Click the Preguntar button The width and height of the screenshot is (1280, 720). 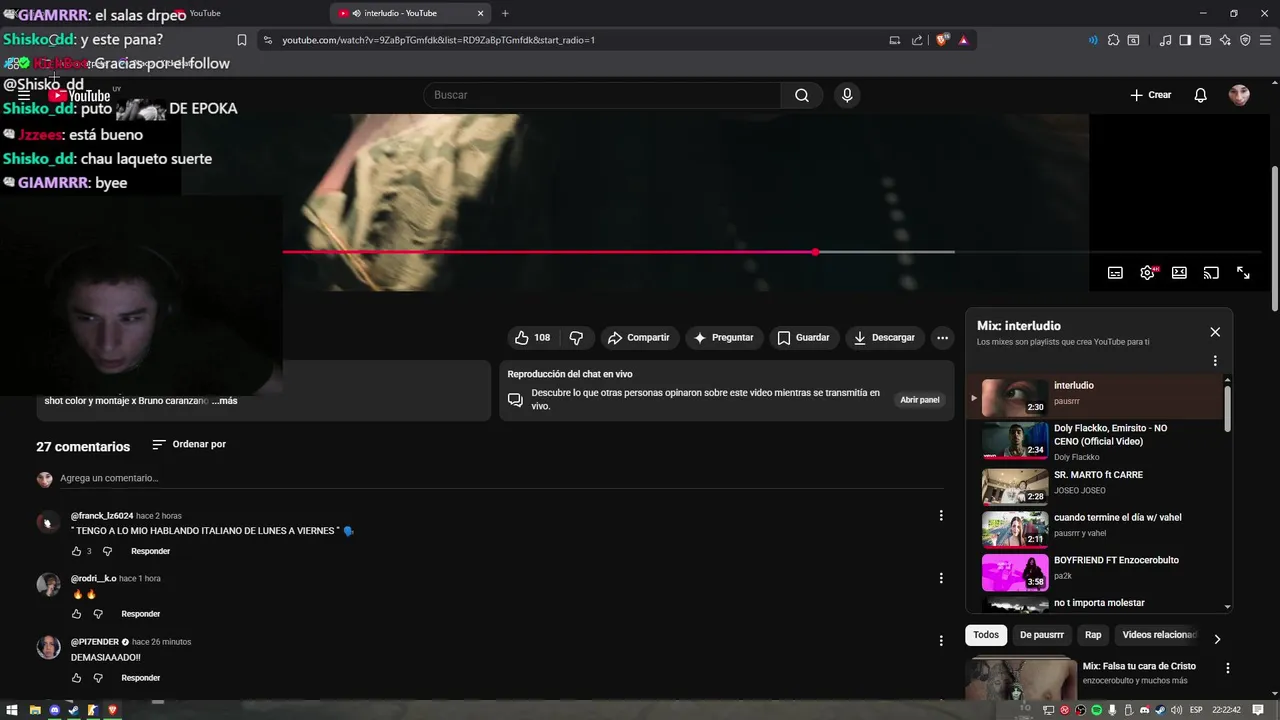724,338
